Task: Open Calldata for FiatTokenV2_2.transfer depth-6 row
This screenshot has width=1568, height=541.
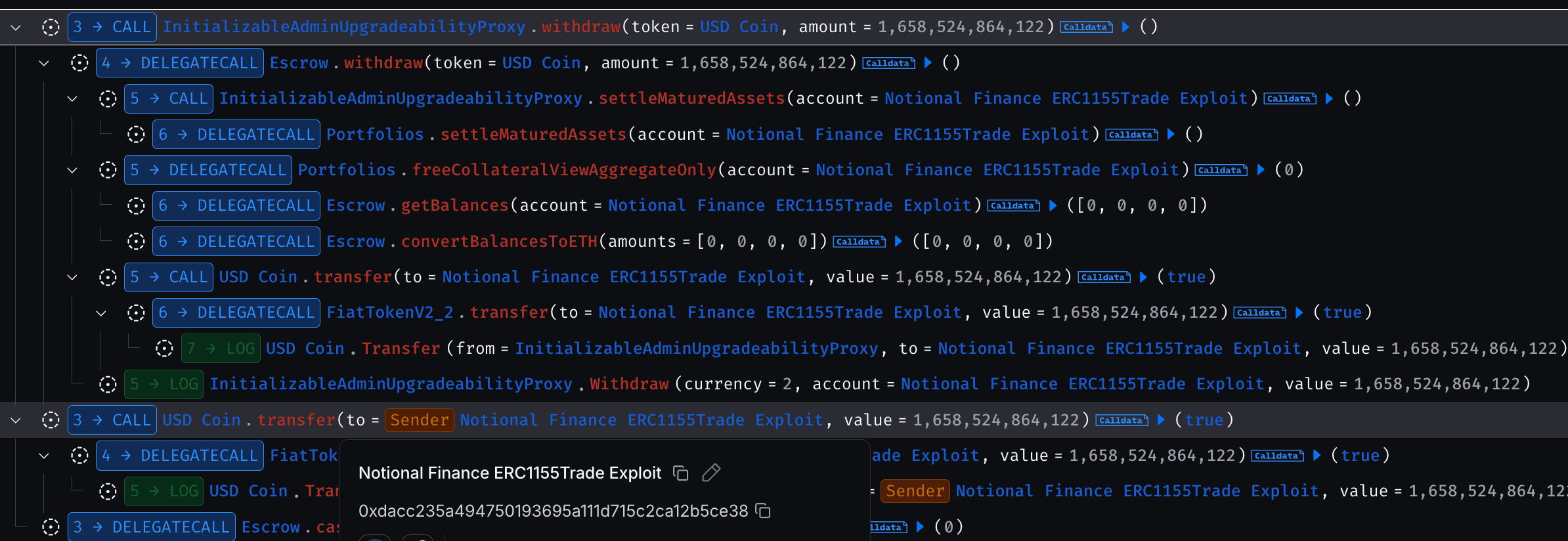Action: pyautogui.click(x=1260, y=313)
